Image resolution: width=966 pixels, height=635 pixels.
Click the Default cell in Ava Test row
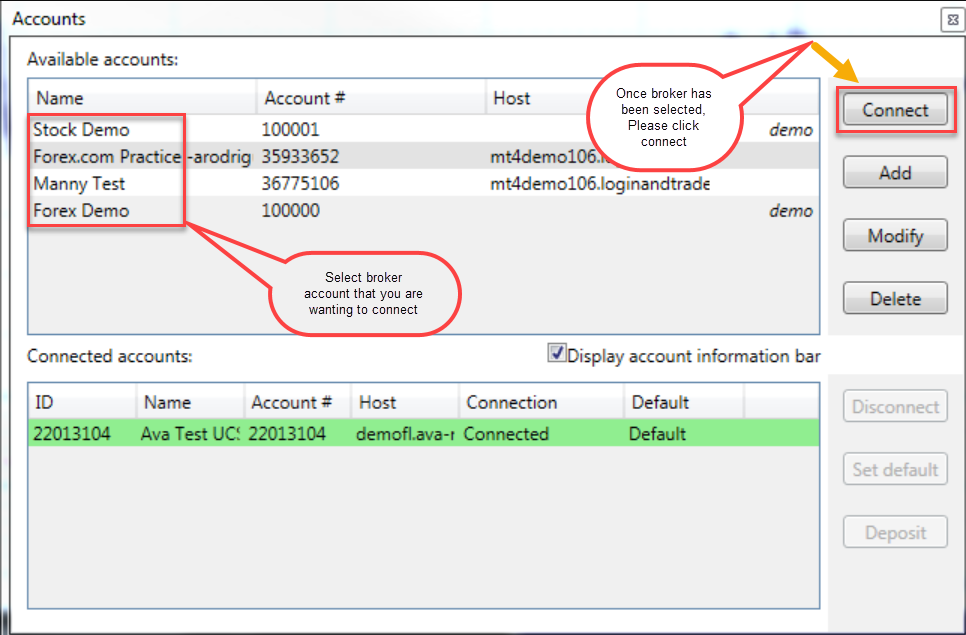tap(657, 434)
